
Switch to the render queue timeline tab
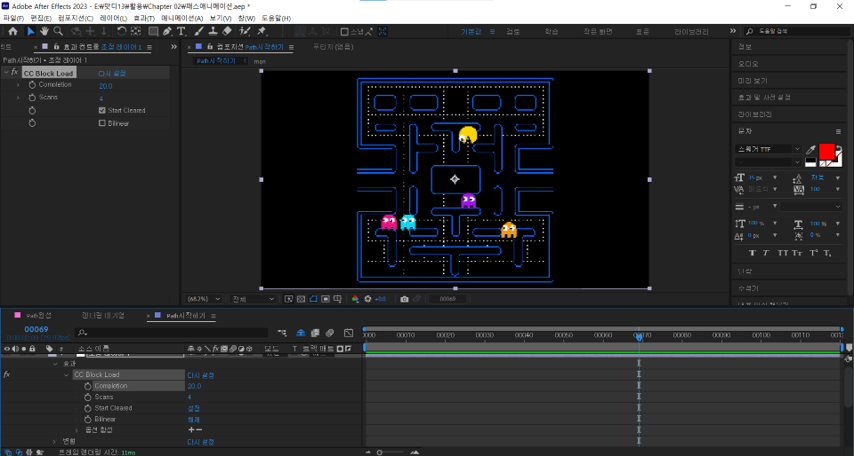[103, 315]
